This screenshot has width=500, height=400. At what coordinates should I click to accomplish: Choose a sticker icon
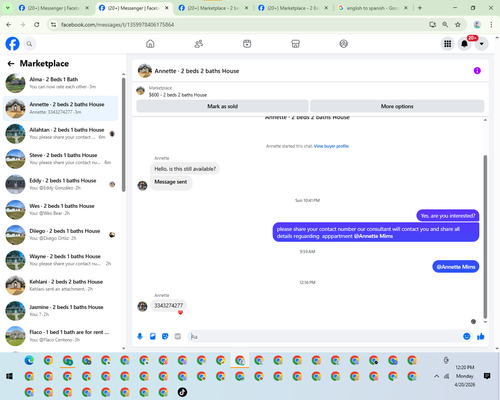click(165, 336)
